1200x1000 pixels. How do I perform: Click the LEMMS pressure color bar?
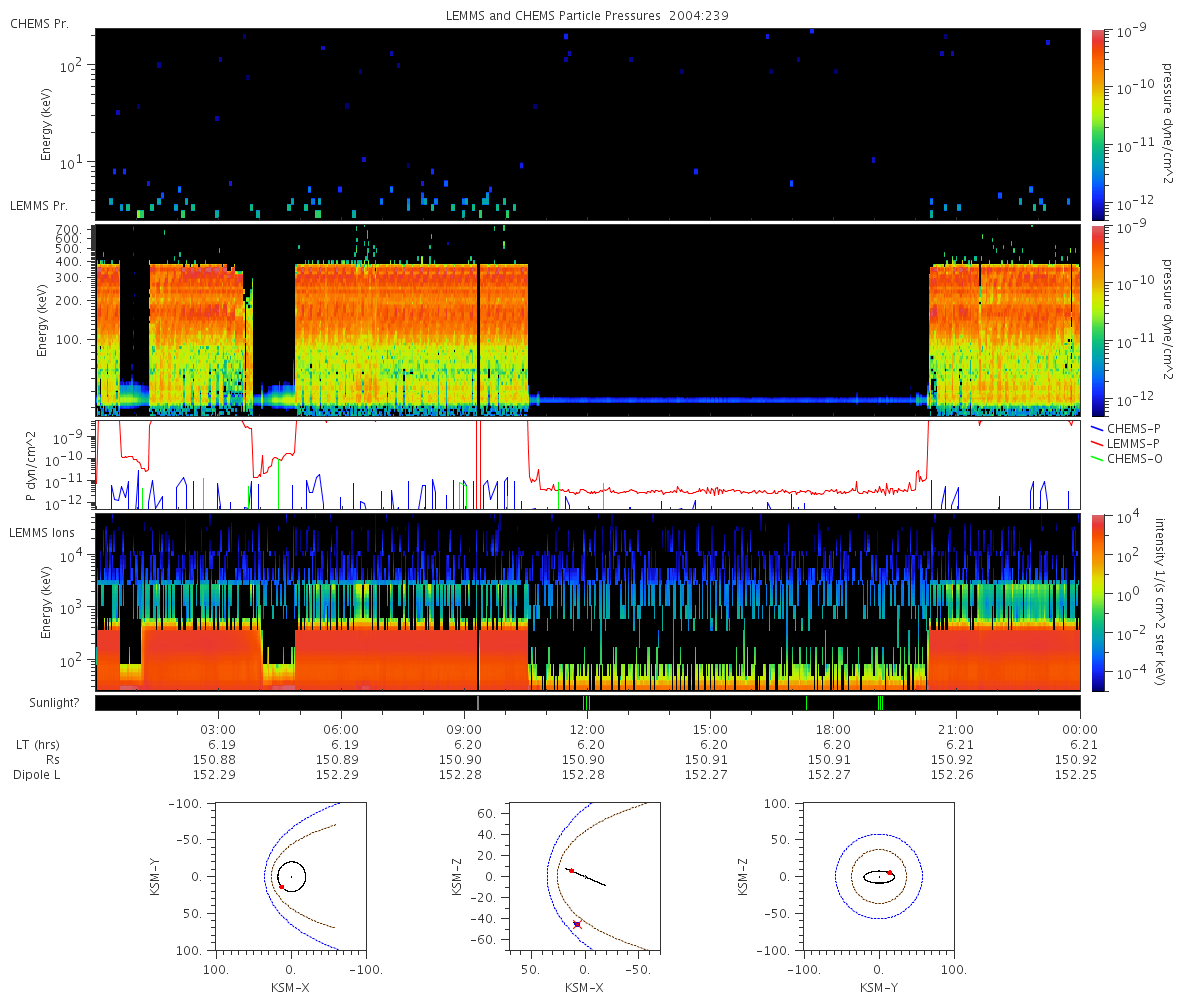1098,320
